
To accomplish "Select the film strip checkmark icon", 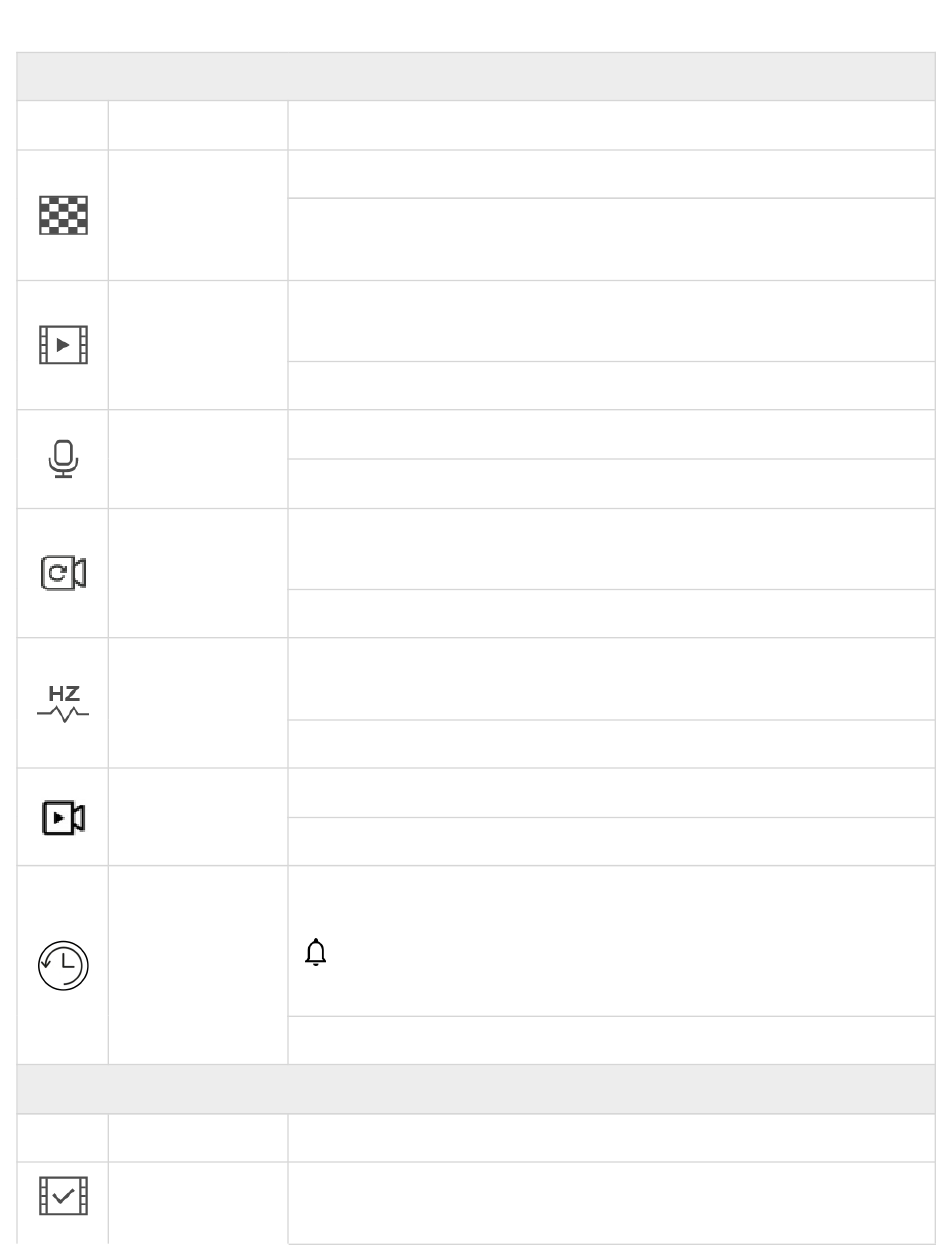I will tap(63, 1195).
